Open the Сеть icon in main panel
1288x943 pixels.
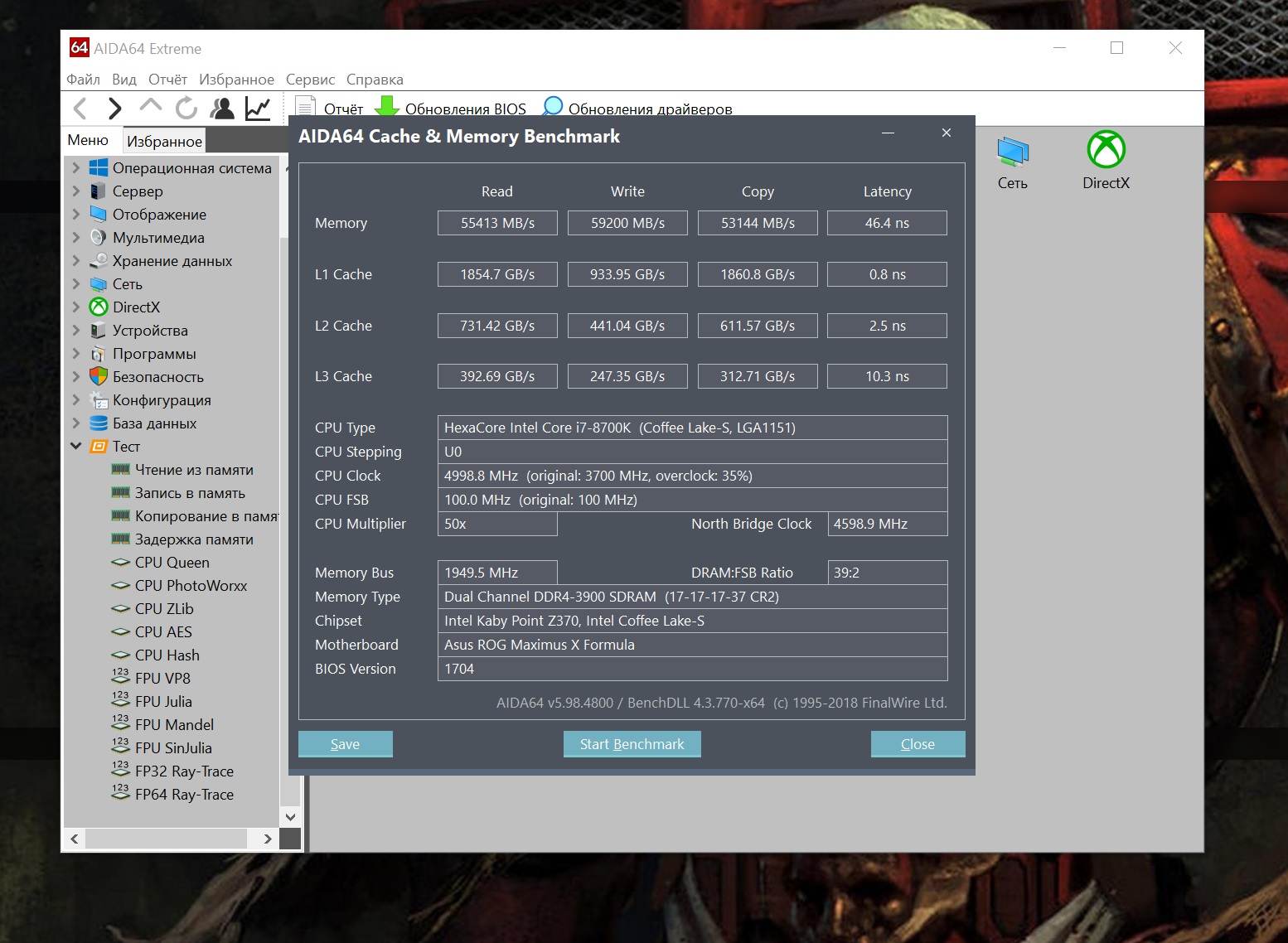tap(1012, 162)
